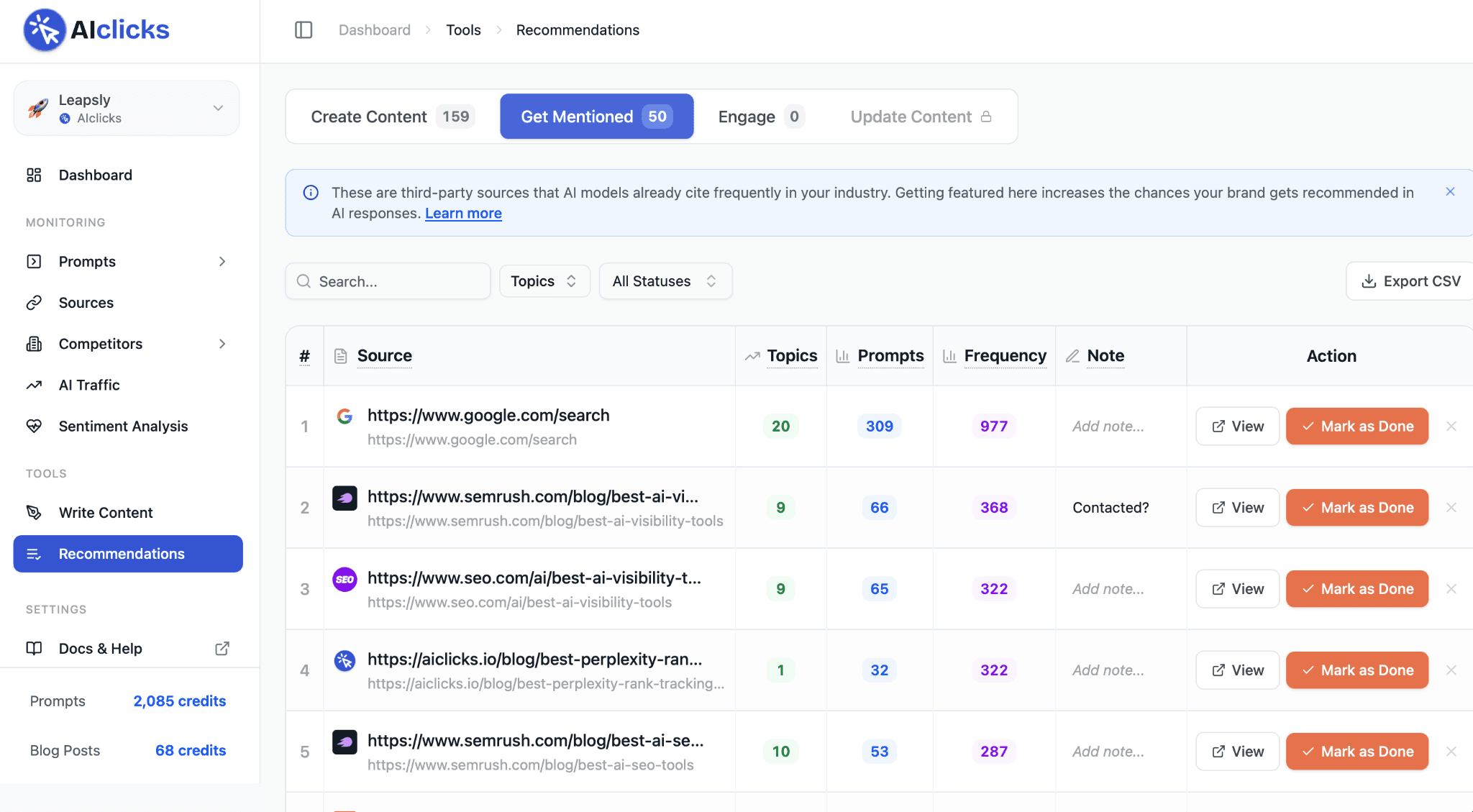
Task: View the semrush best-ai-visibility-tools source
Action: tap(1237, 507)
